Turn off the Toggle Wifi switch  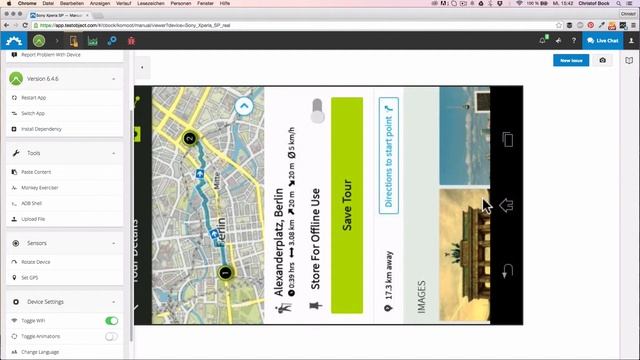coord(111,321)
